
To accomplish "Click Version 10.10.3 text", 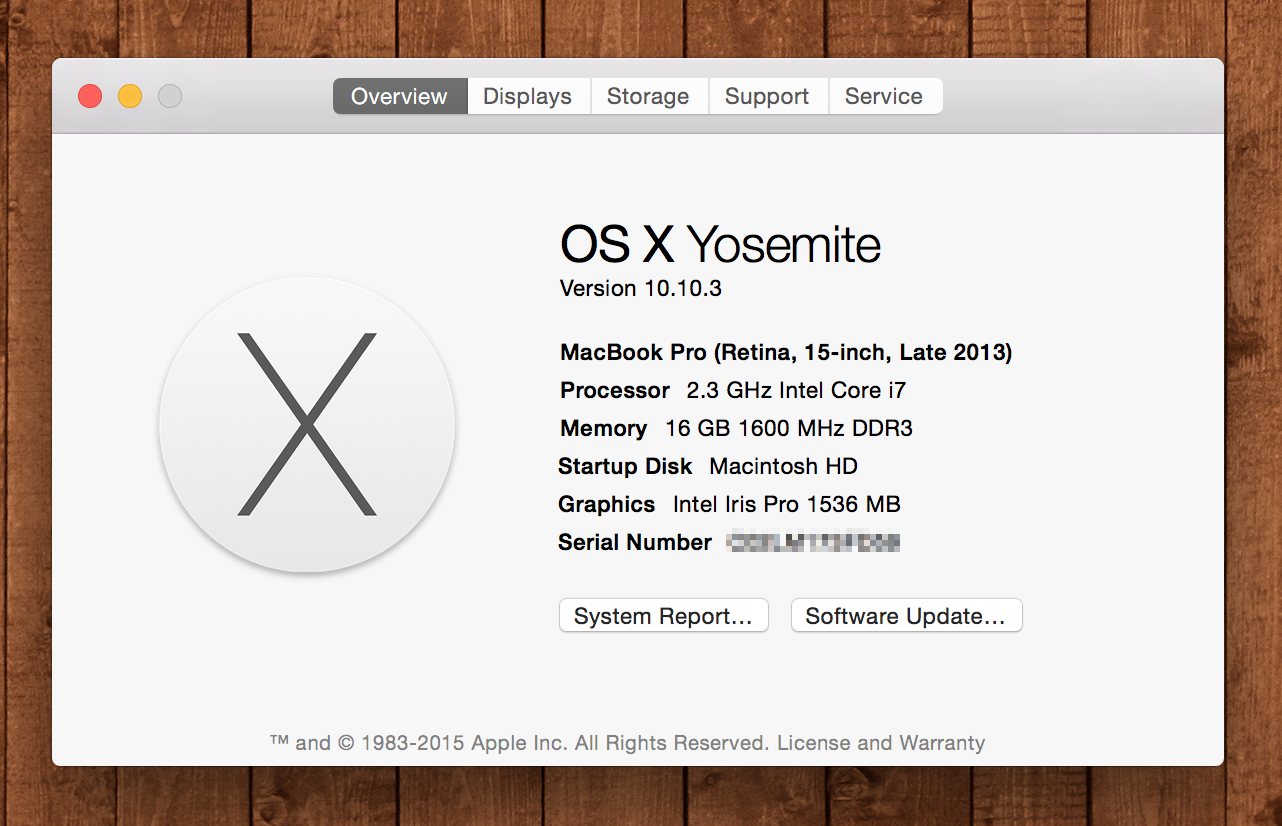I will pyautogui.click(x=641, y=288).
